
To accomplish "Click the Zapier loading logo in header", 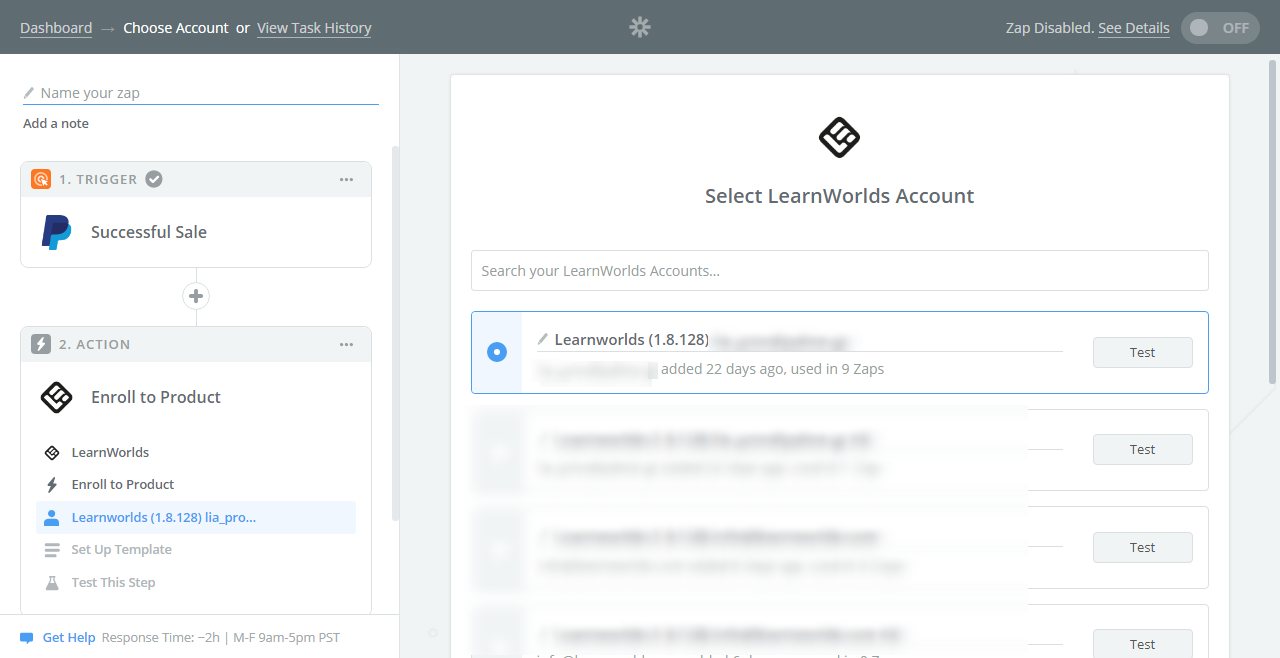I will tap(640, 28).
